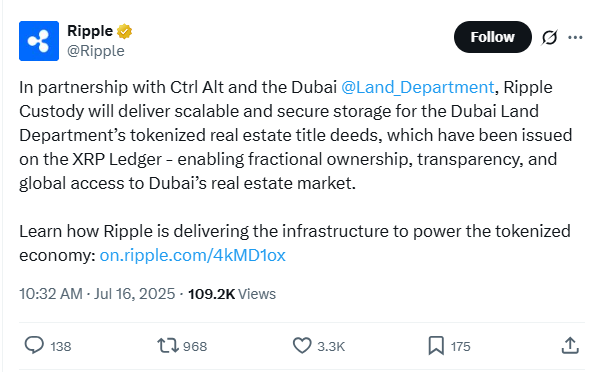This screenshot has width=590, height=372.
Task: Click the 968 reposts count
Action: pyautogui.click(x=195, y=346)
